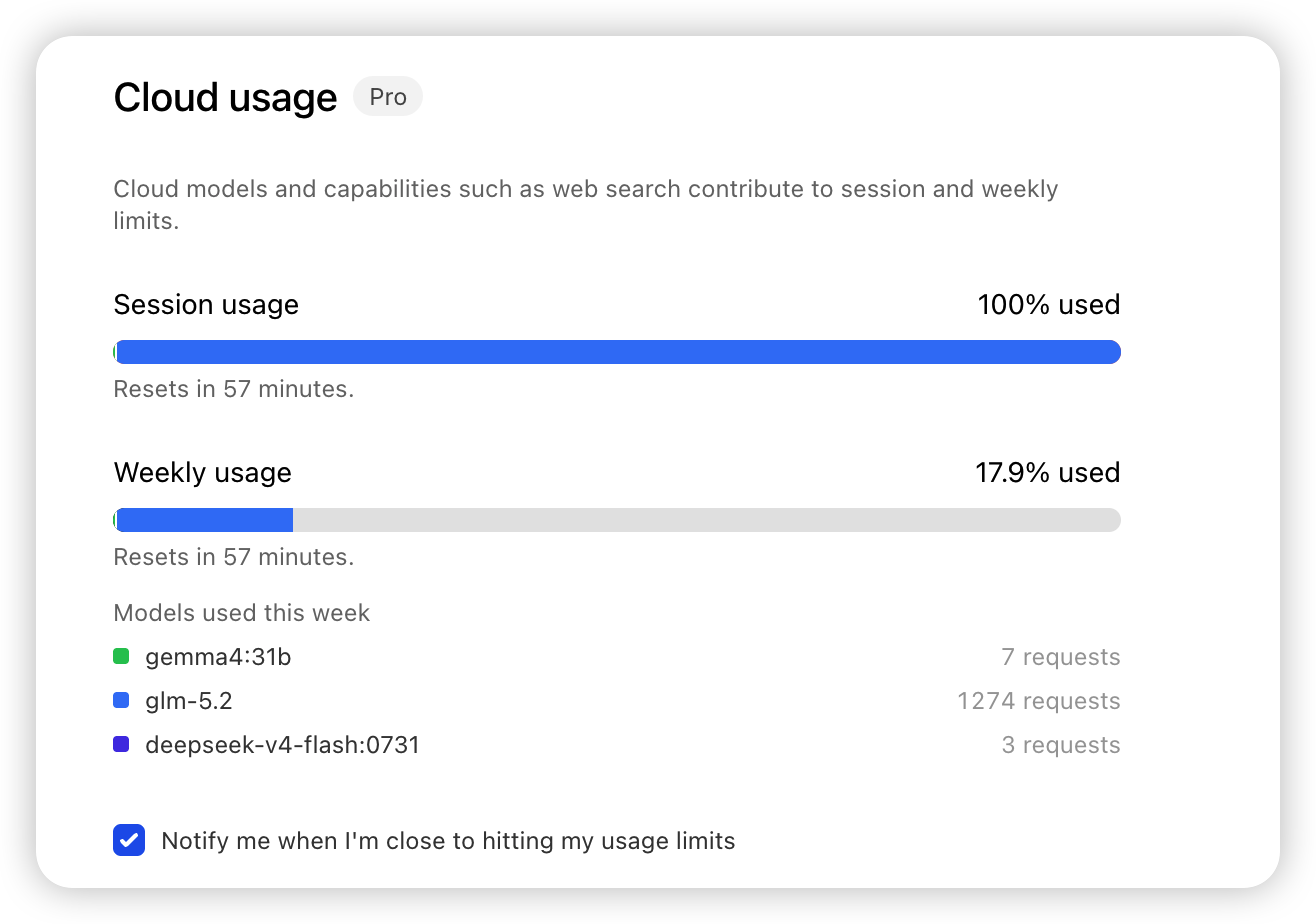Select the deepseek-v4-flash:0731 model row

pos(617,745)
